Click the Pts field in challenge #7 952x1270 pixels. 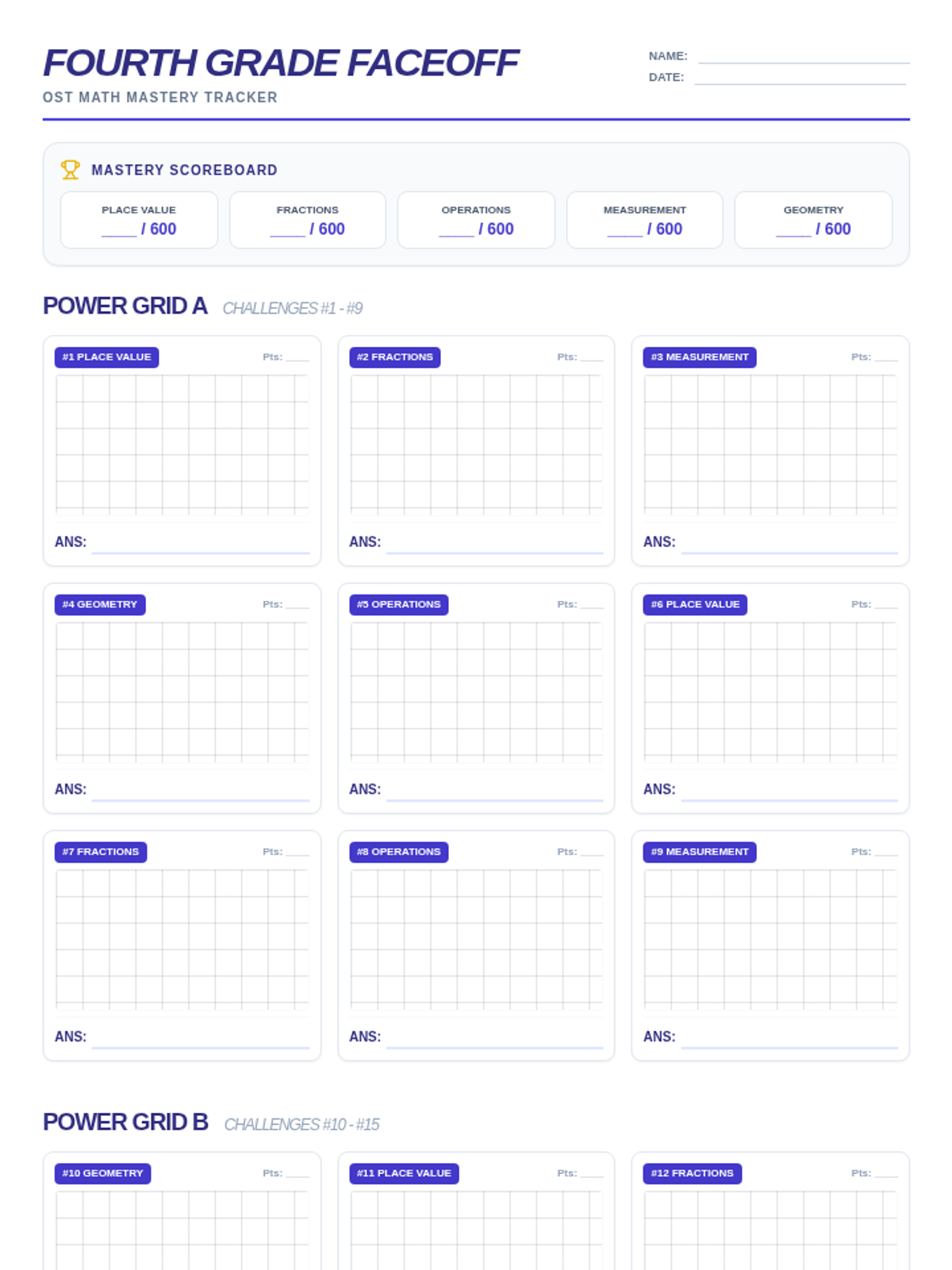pyautogui.click(x=296, y=852)
